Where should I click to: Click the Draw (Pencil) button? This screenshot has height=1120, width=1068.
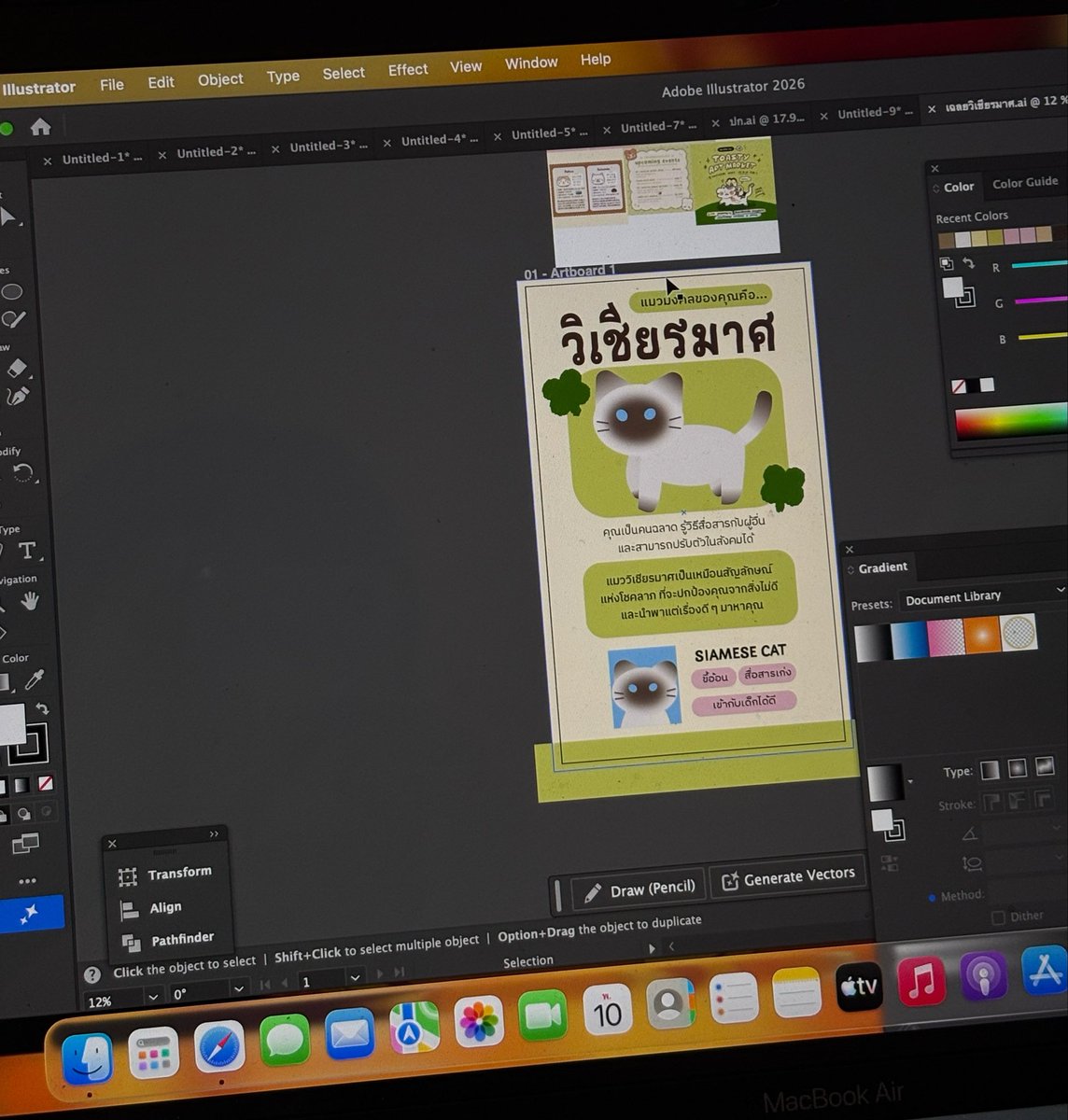(x=639, y=890)
